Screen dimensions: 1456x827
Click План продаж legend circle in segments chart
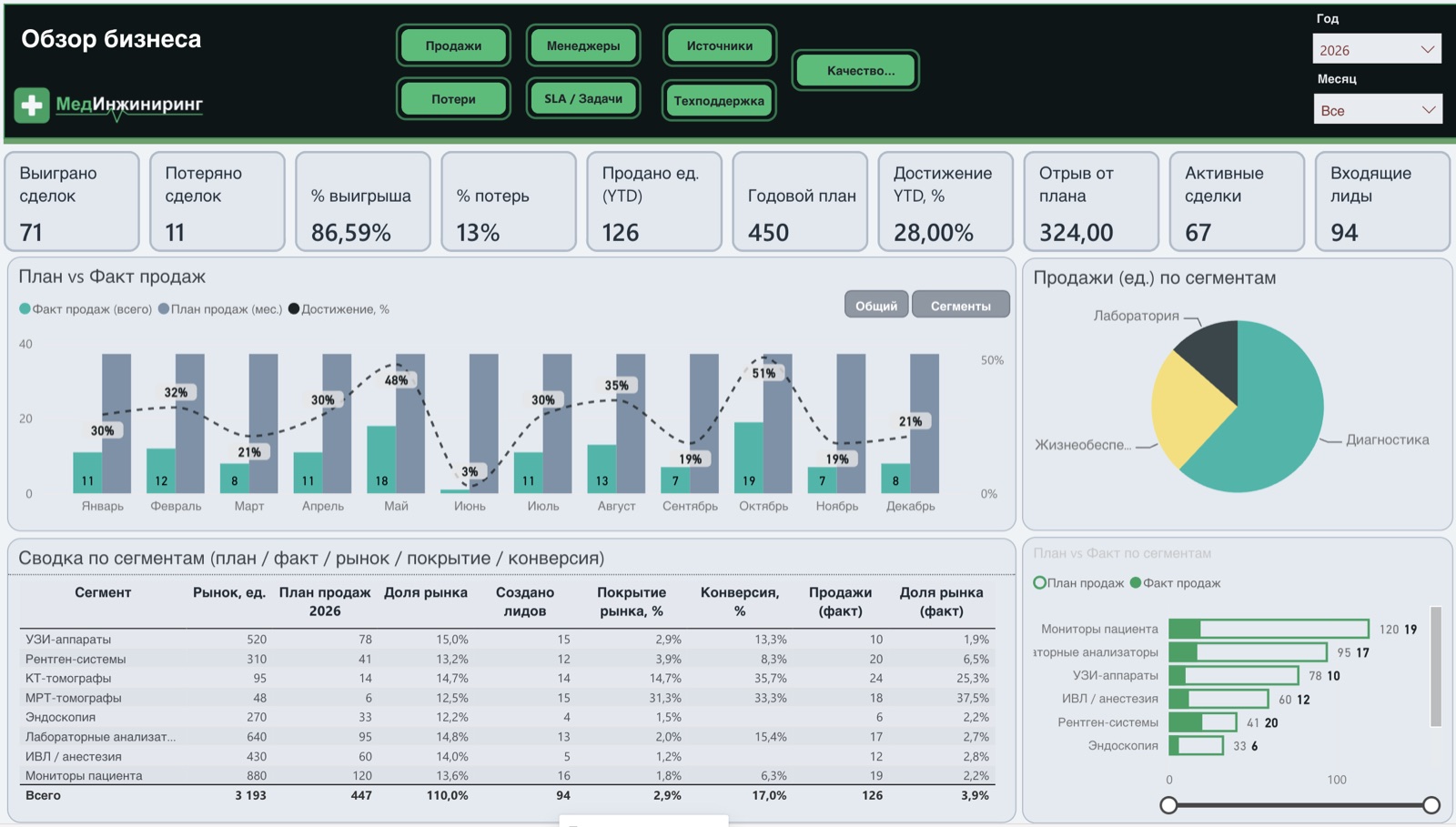(x=1039, y=583)
